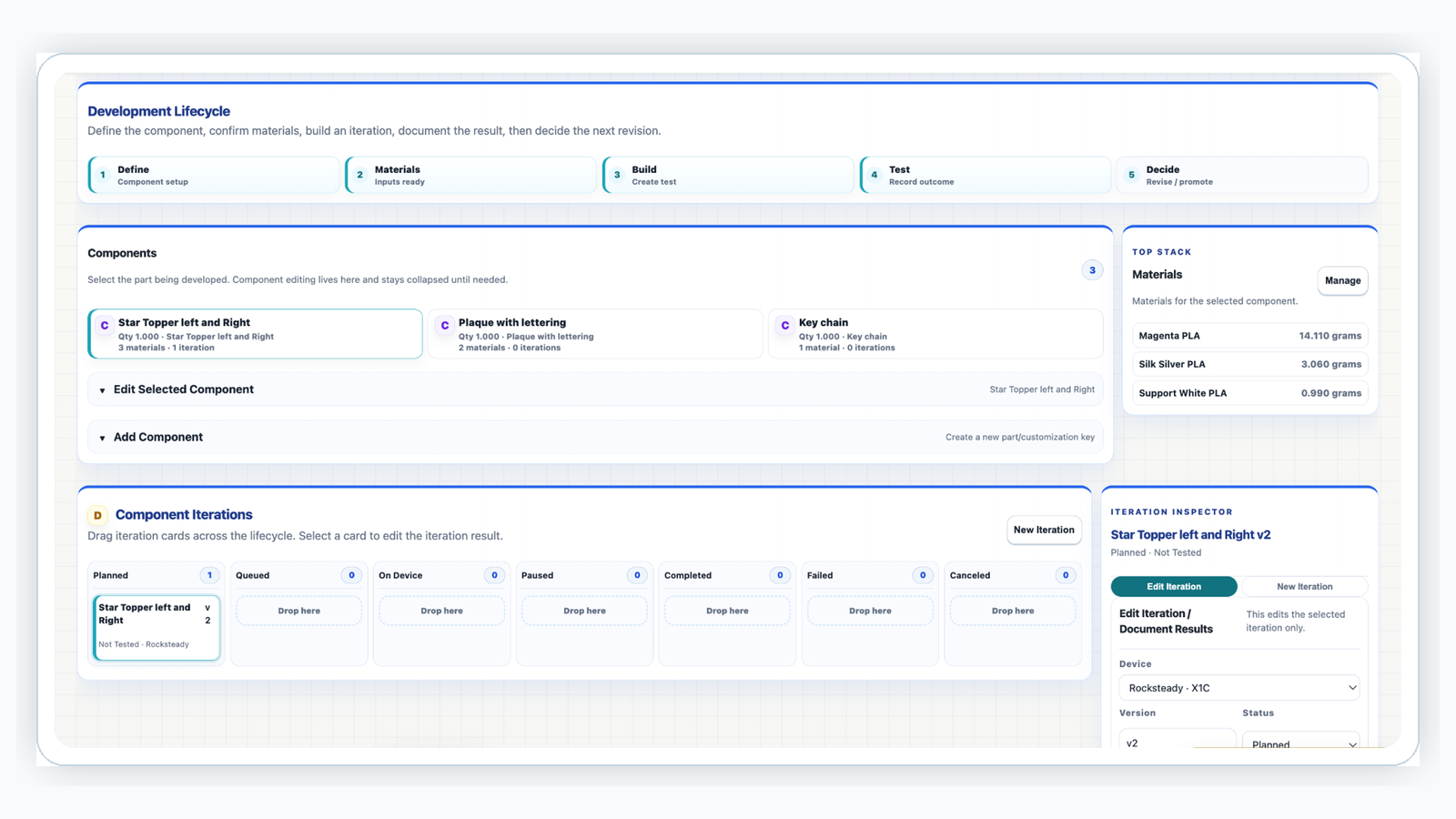
Task: Click the Canceled column drop zone
Action: tap(1013, 611)
